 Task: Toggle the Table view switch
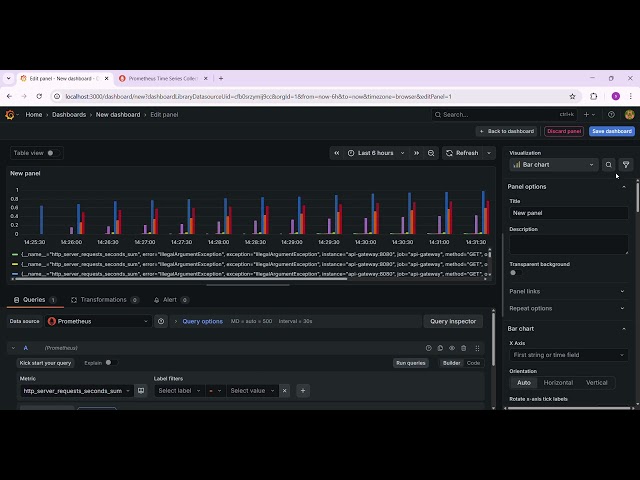click(x=52, y=153)
